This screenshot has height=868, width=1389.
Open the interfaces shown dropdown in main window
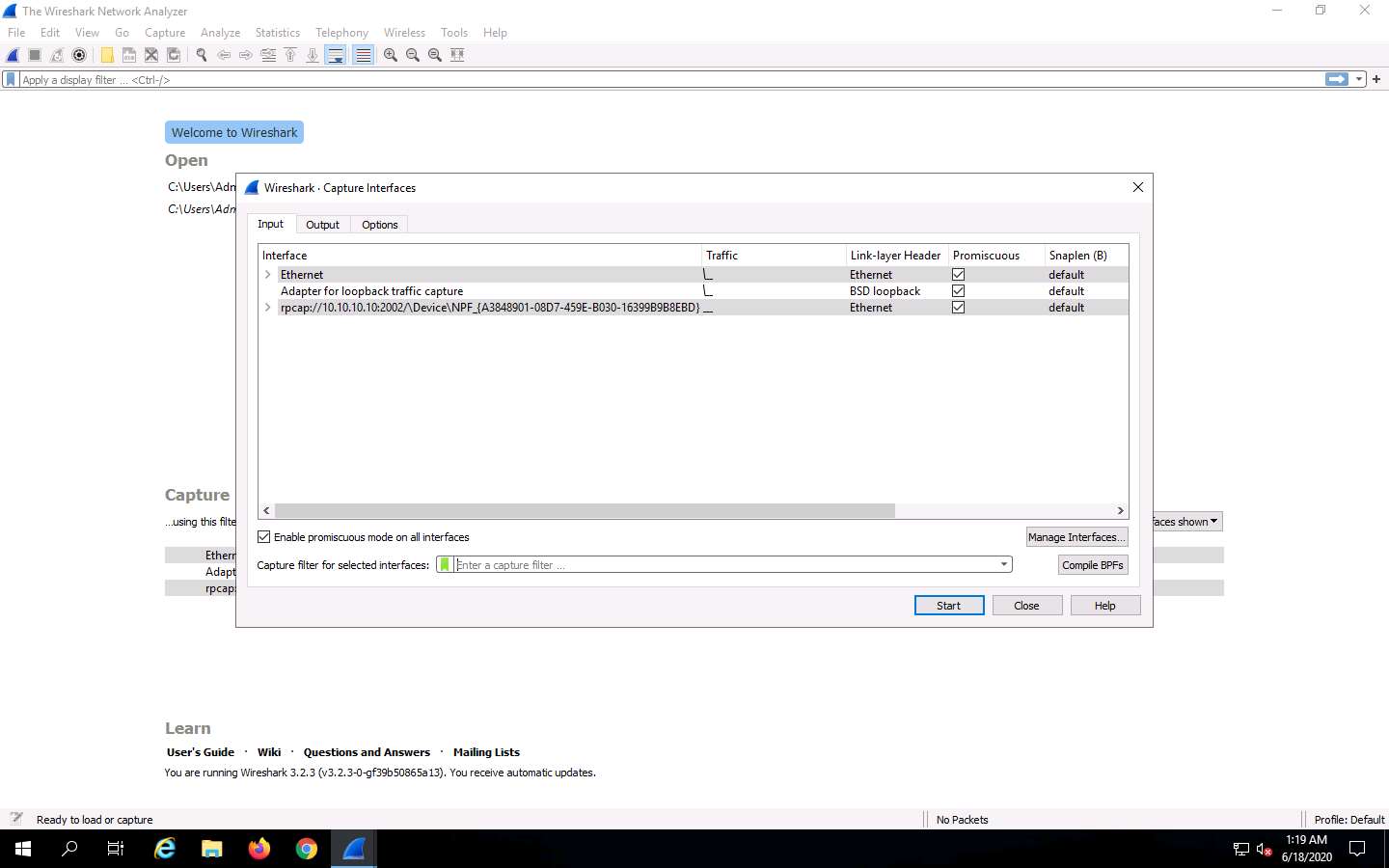coord(1187,522)
